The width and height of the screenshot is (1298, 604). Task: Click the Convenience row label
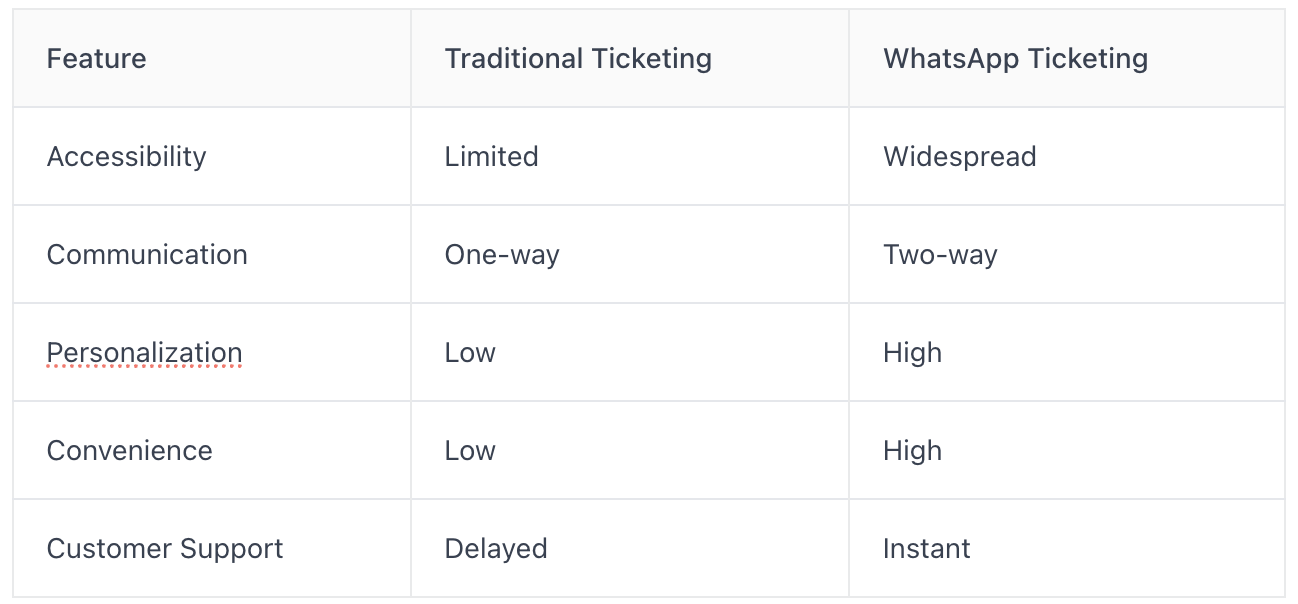(x=130, y=451)
